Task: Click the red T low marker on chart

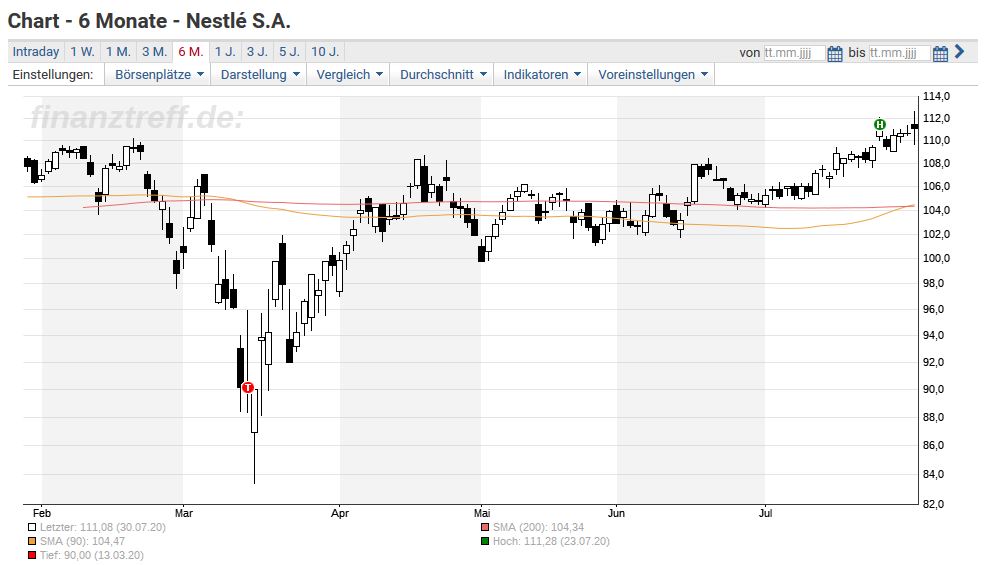Action: point(247,388)
